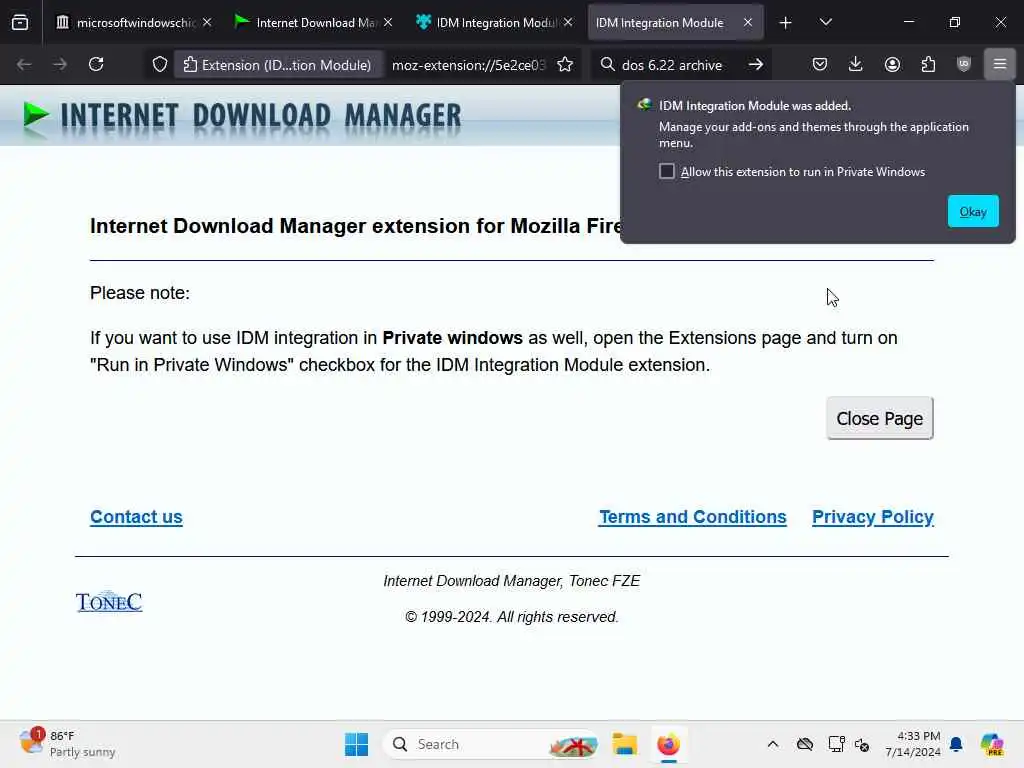Image resolution: width=1024 pixels, height=768 pixels.
Task: Go forward to the next page
Action: 59,64
